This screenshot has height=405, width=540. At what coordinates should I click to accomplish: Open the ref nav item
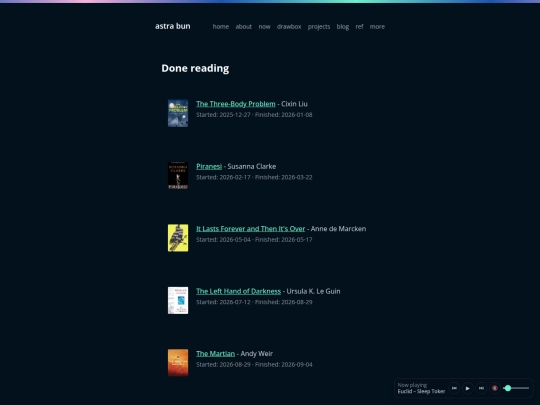pyautogui.click(x=359, y=27)
